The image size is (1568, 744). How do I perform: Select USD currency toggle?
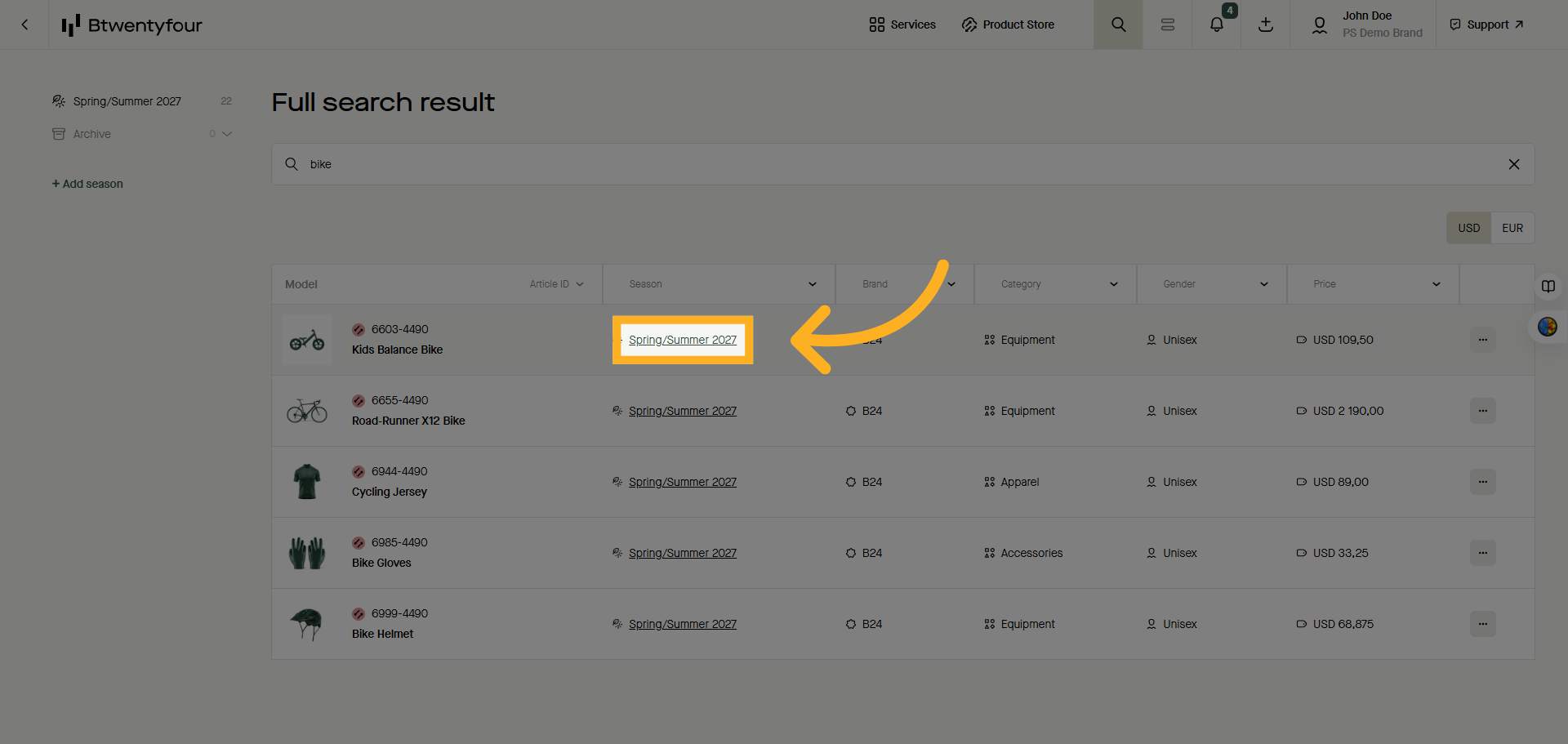click(1468, 228)
